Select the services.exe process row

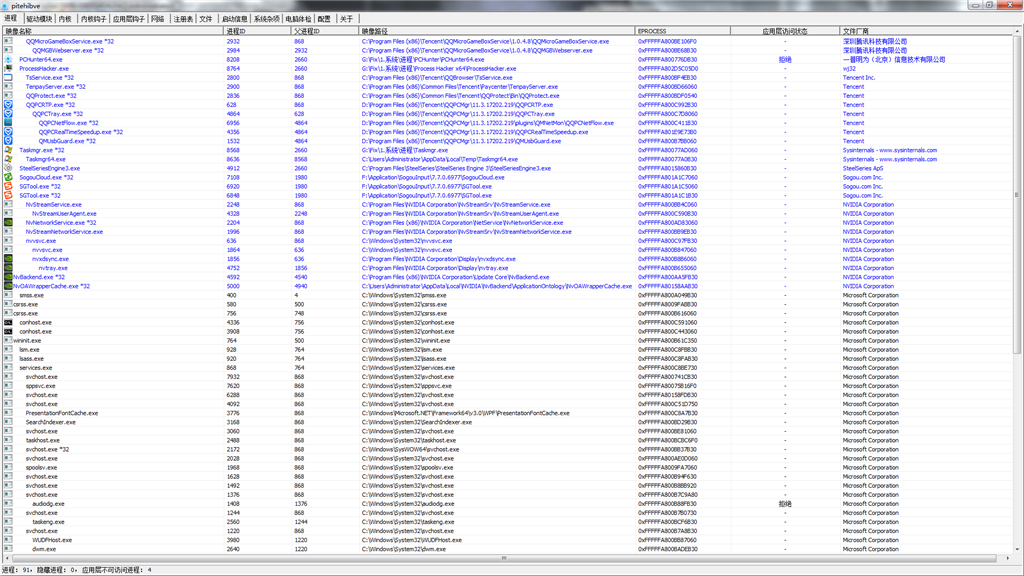[508, 368]
